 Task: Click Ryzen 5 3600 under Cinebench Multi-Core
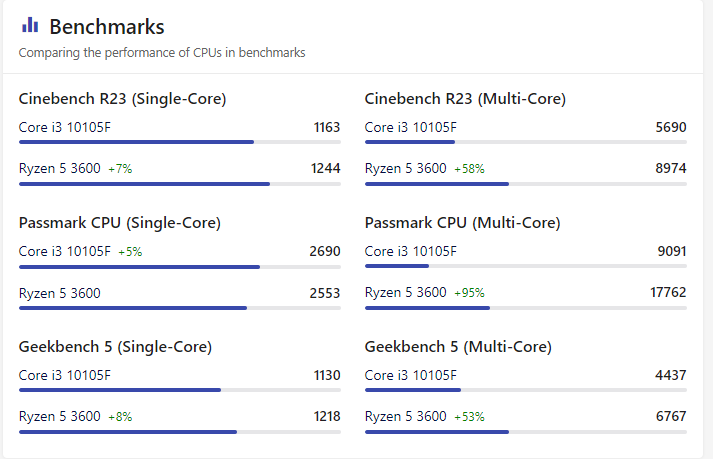coord(405,169)
